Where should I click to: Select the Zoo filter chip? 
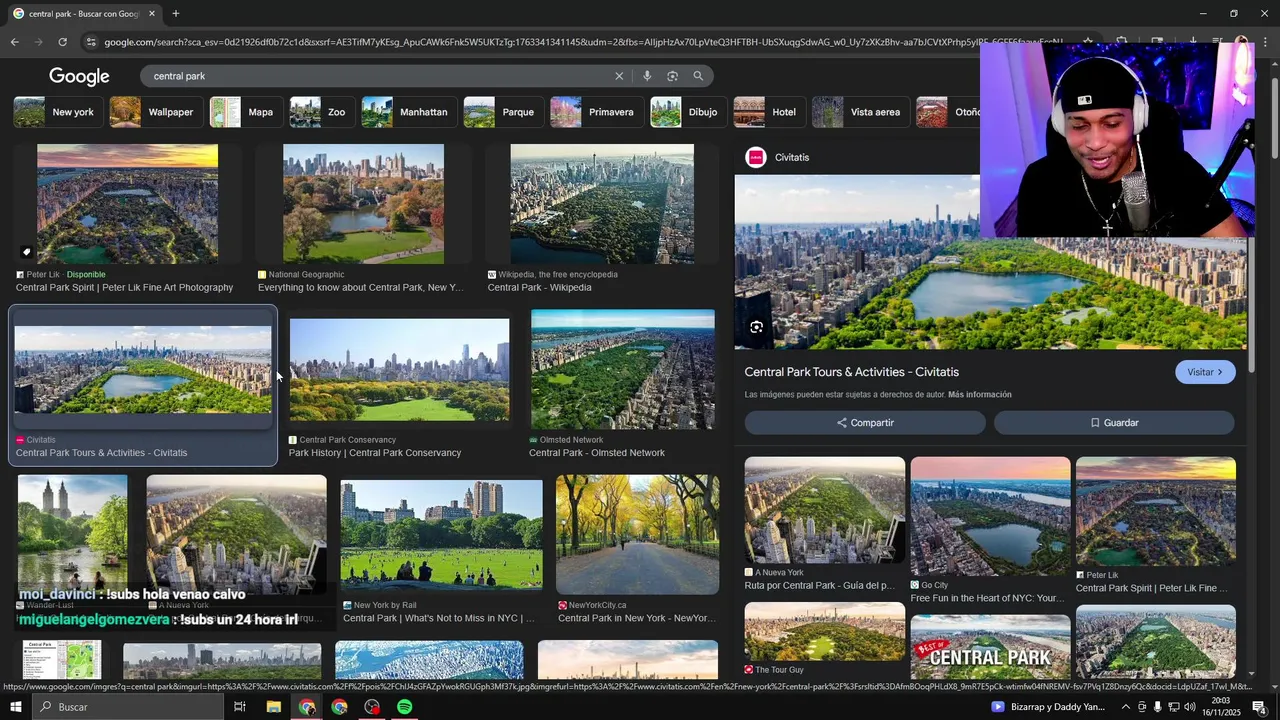(x=322, y=112)
